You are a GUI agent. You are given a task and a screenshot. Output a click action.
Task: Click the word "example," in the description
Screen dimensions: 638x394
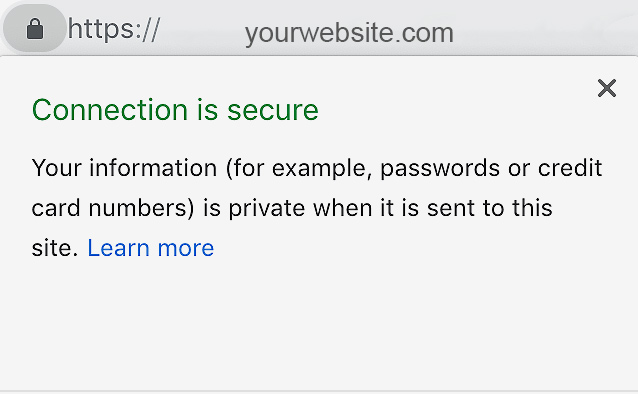click(322, 169)
